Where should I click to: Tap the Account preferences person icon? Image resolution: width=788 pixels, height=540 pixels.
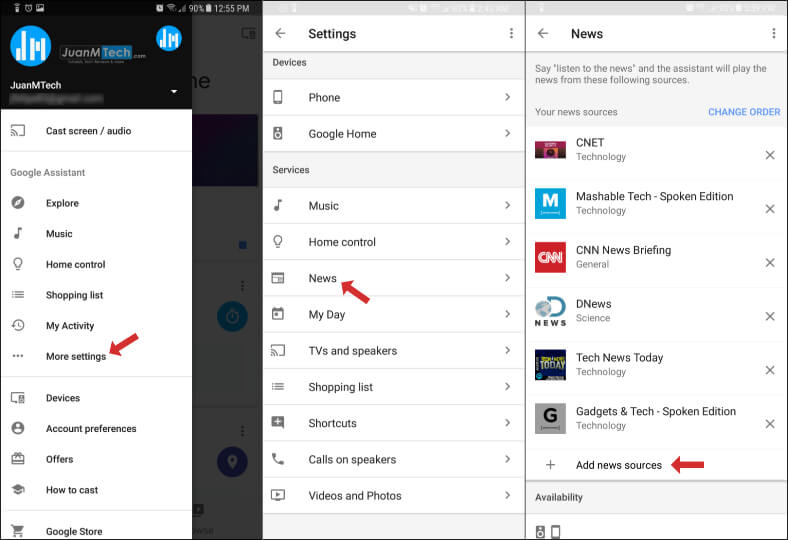pos(18,428)
